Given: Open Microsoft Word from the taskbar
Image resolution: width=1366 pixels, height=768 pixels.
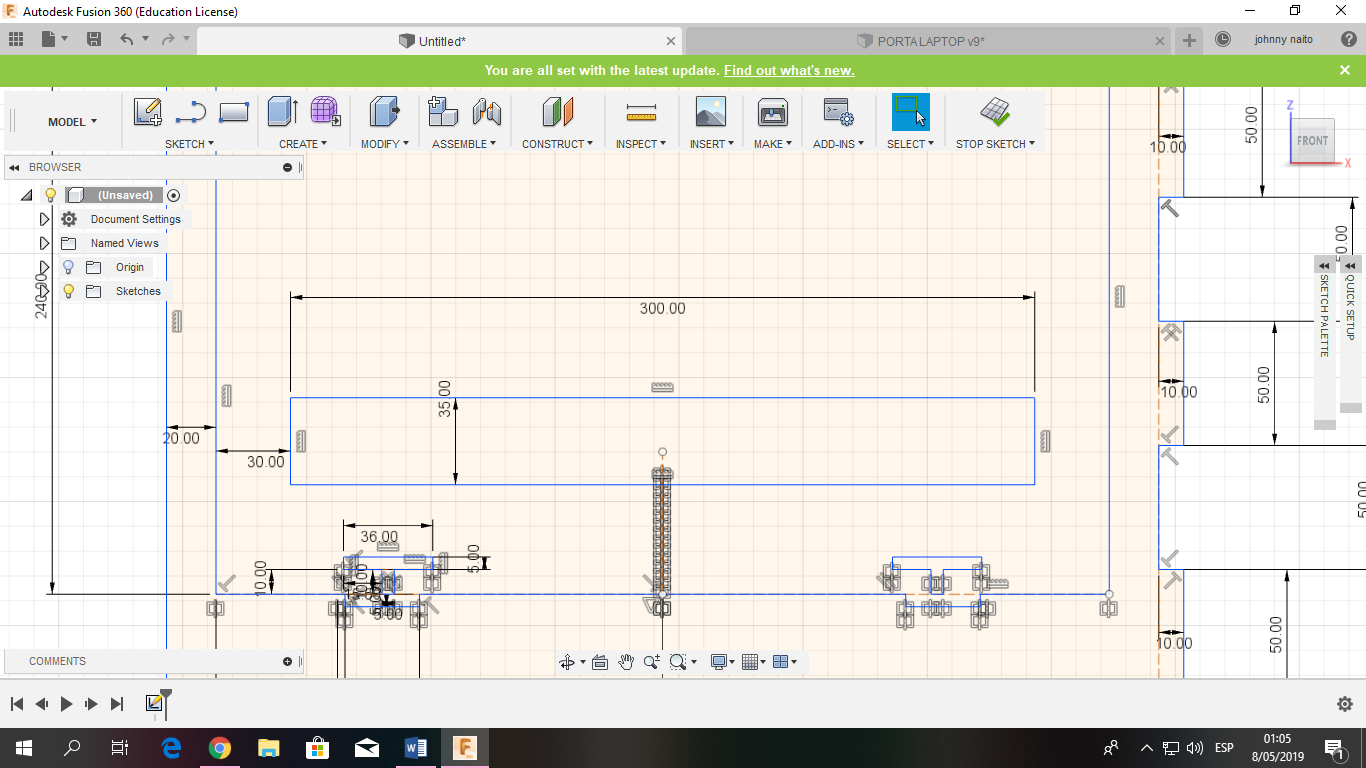Looking at the screenshot, I should [x=416, y=748].
